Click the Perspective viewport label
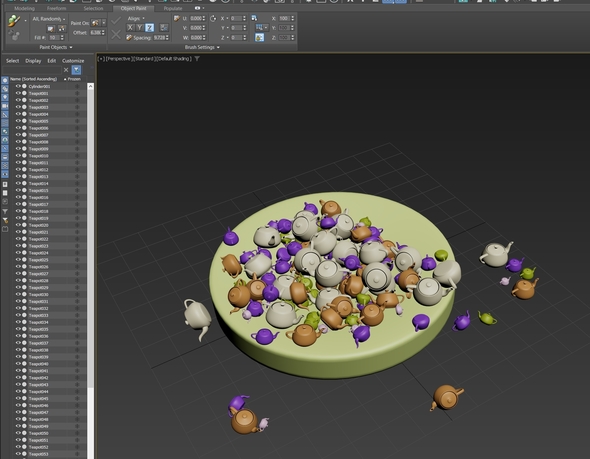 [119, 59]
